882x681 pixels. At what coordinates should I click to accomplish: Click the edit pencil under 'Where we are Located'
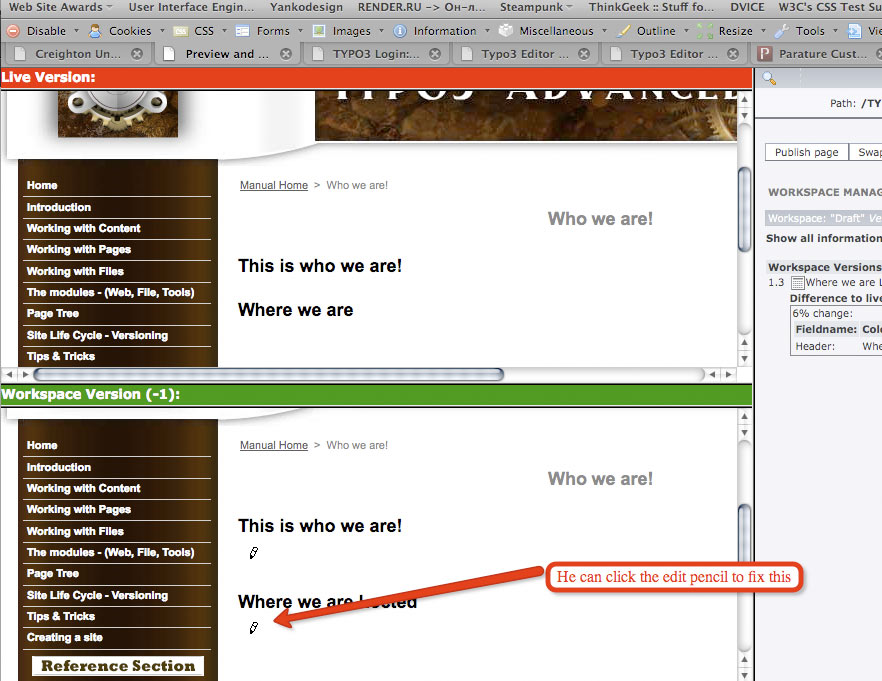(x=254, y=627)
